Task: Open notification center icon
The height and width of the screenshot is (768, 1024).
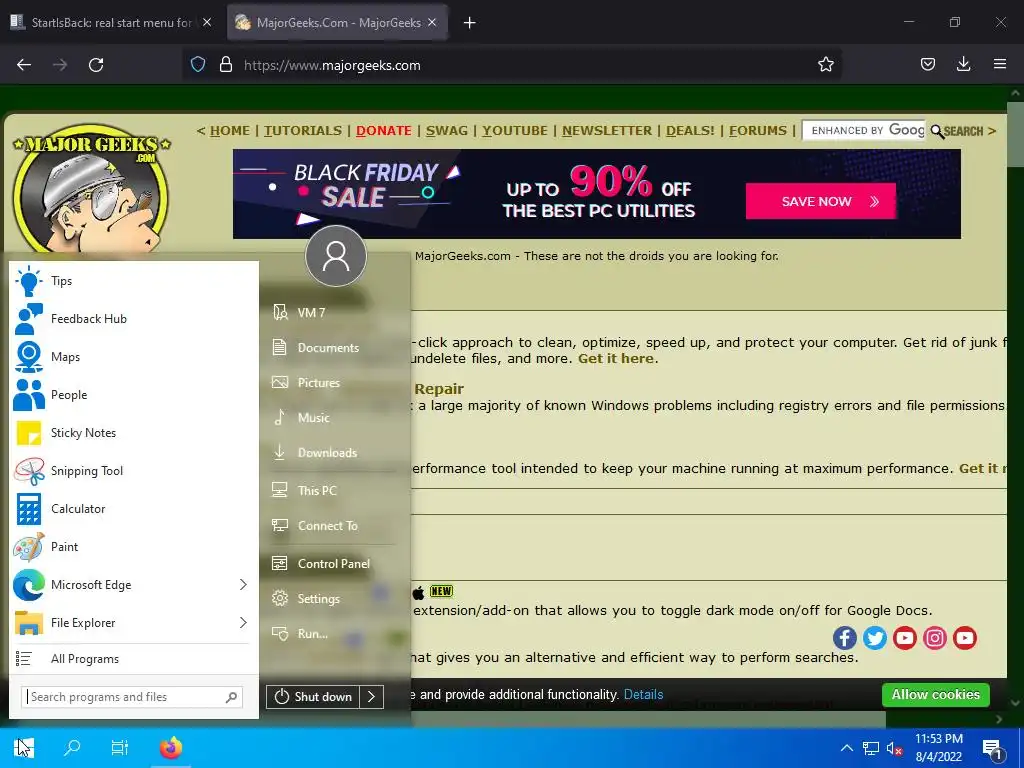Action: (x=993, y=748)
